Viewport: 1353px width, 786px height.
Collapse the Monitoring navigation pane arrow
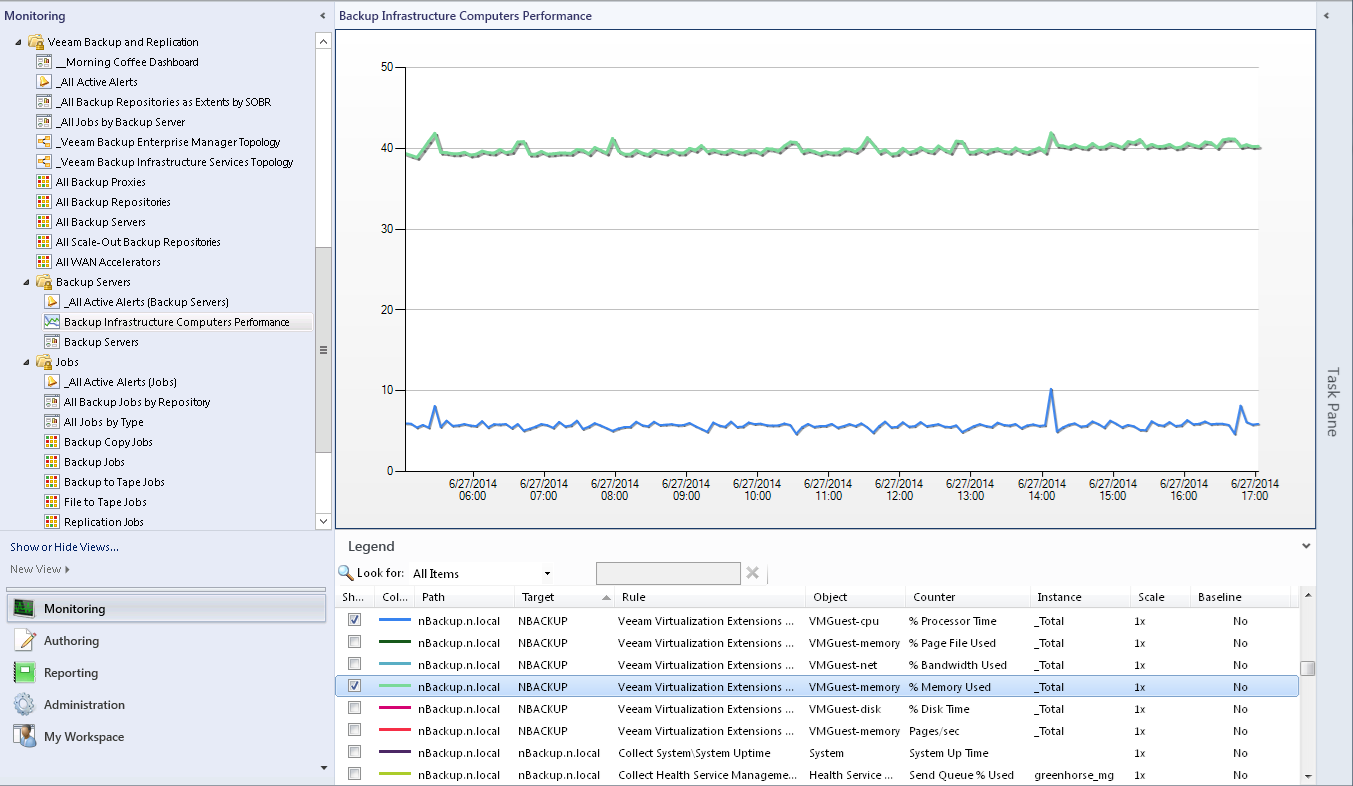click(x=322, y=16)
